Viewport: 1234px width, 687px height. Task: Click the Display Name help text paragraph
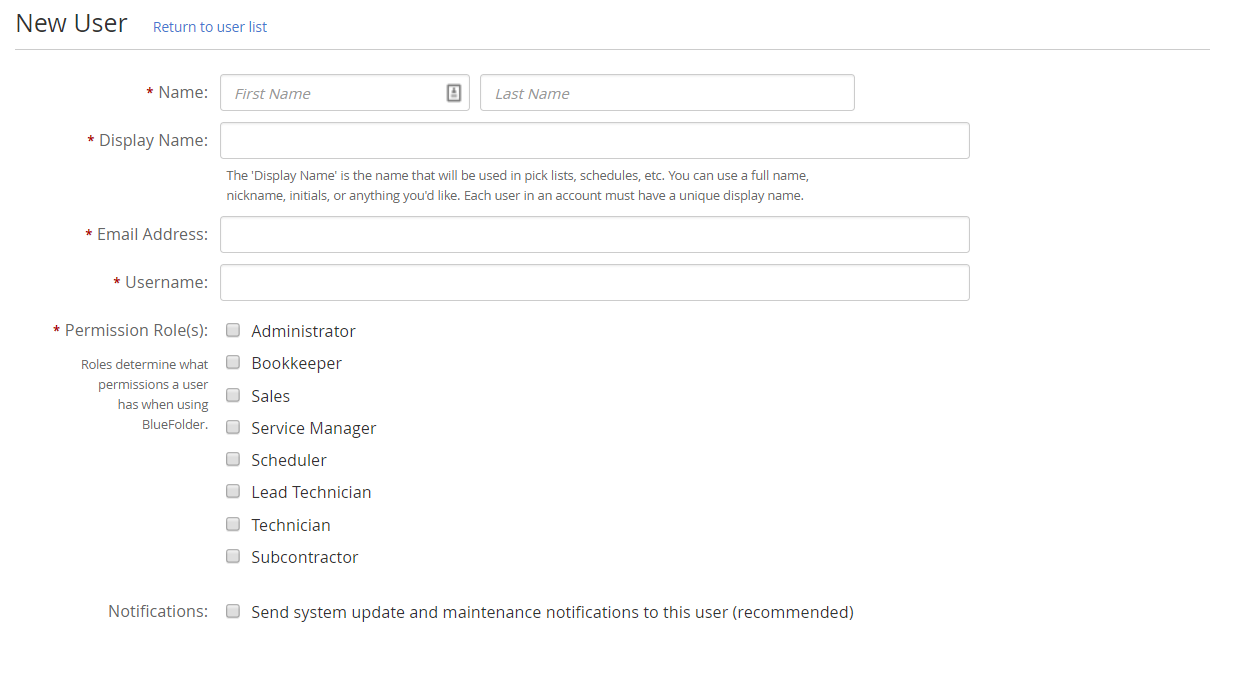pos(517,185)
